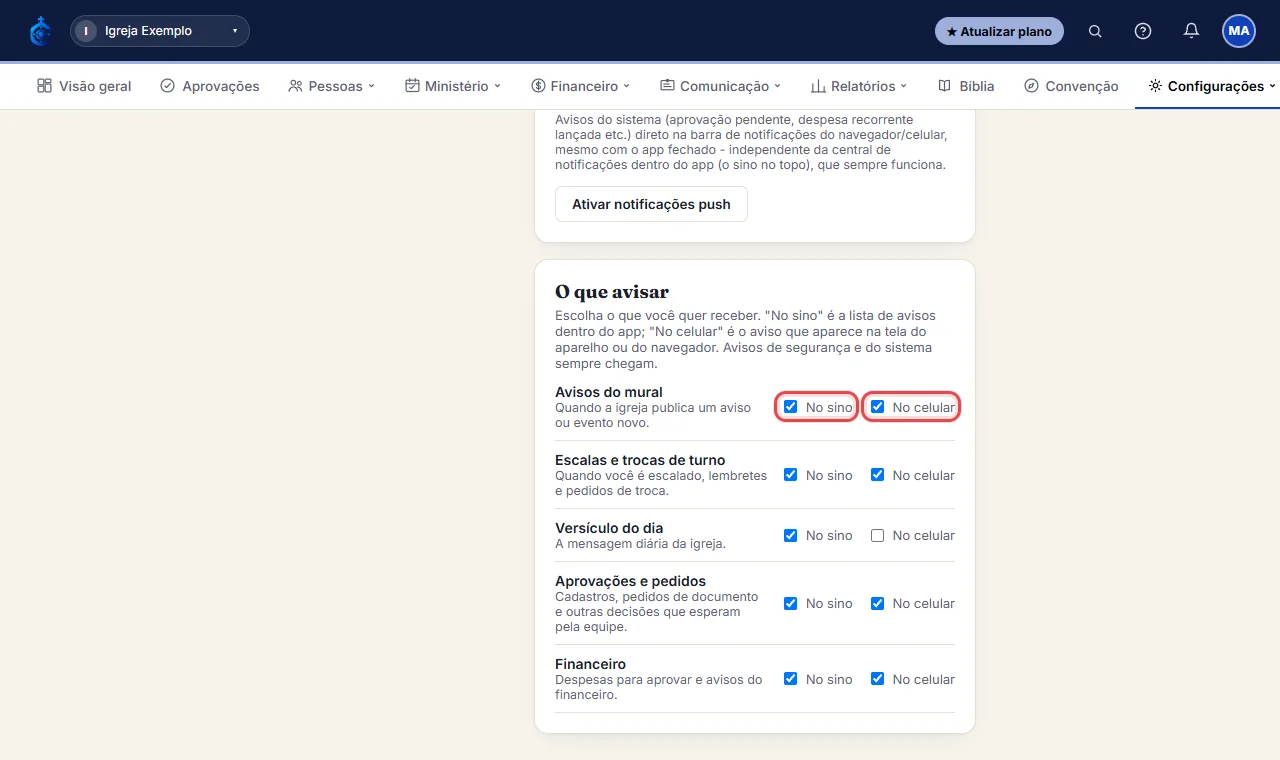Viewport: 1280px width, 760px height.
Task: Open the Igreja Exemplo church selector dropdown
Action: [x=160, y=31]
